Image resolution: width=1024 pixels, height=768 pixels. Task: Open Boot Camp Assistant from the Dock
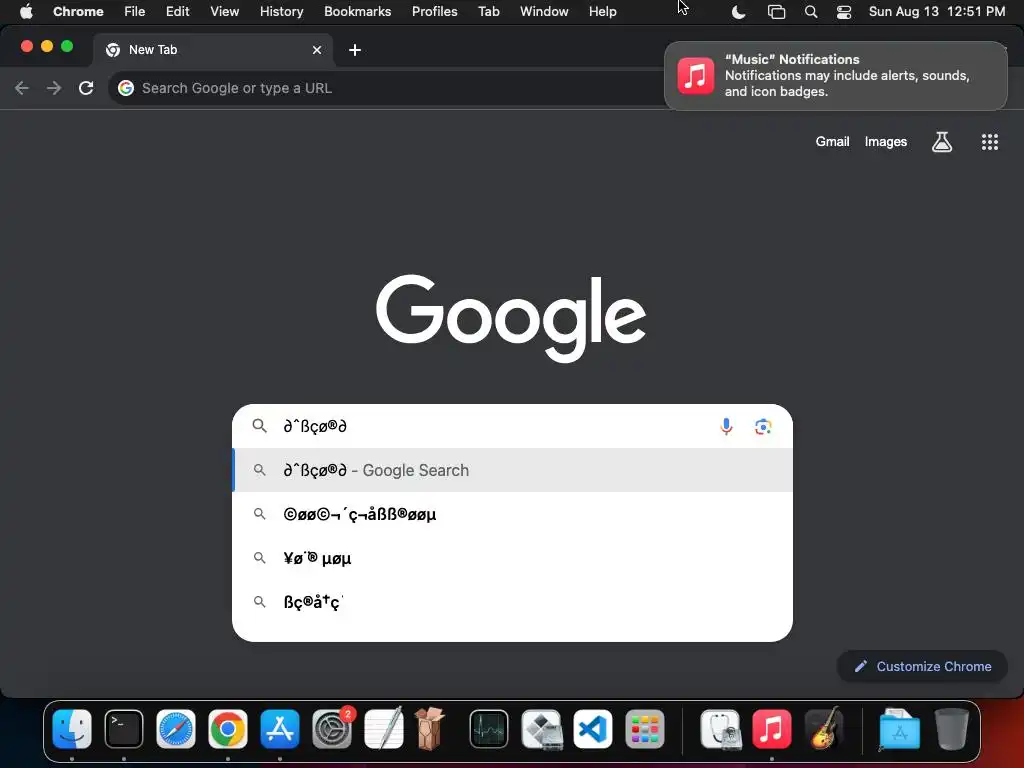(x=541, y=729)
